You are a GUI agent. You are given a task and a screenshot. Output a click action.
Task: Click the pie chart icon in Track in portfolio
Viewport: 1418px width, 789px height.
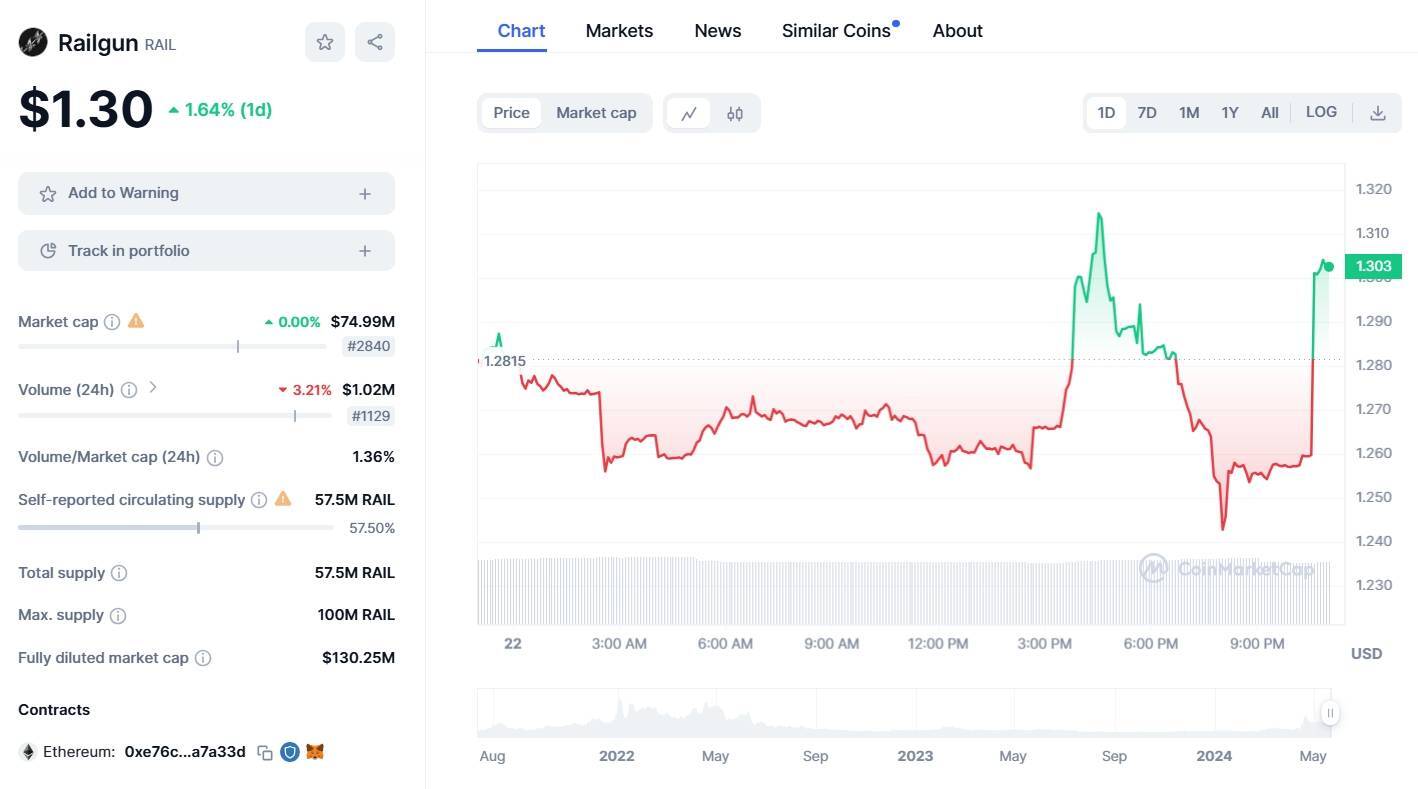pos(47,251)
